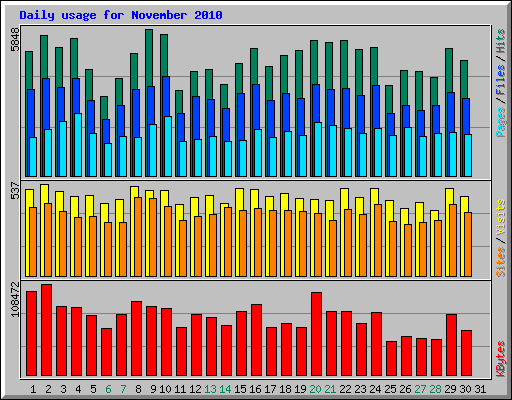512x400 pixels.
Task: Click the yellow Visits bar for day 26
Action: (x=404, y=216)
